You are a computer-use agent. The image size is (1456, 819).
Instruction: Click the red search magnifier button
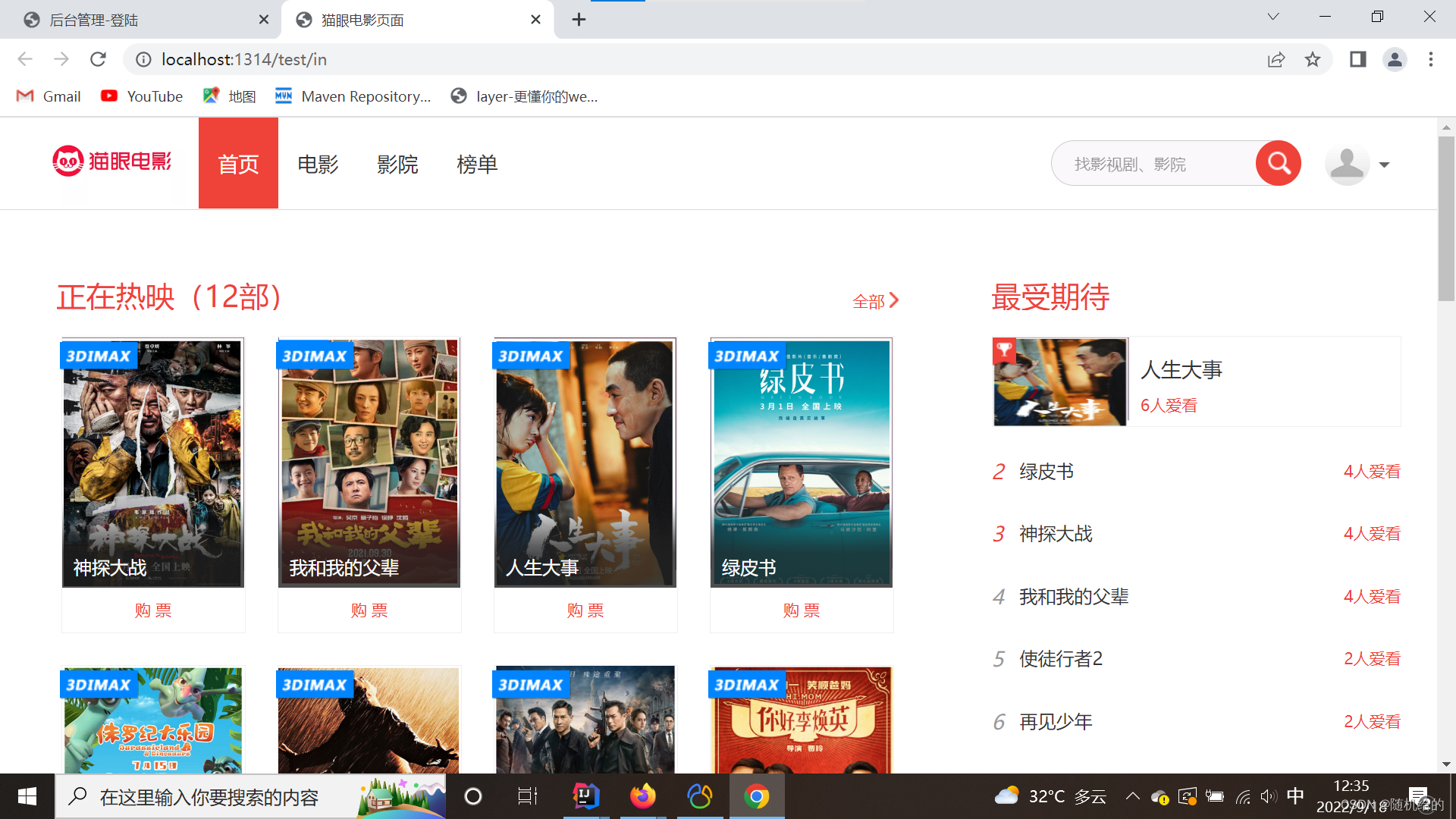point(1279,163)
